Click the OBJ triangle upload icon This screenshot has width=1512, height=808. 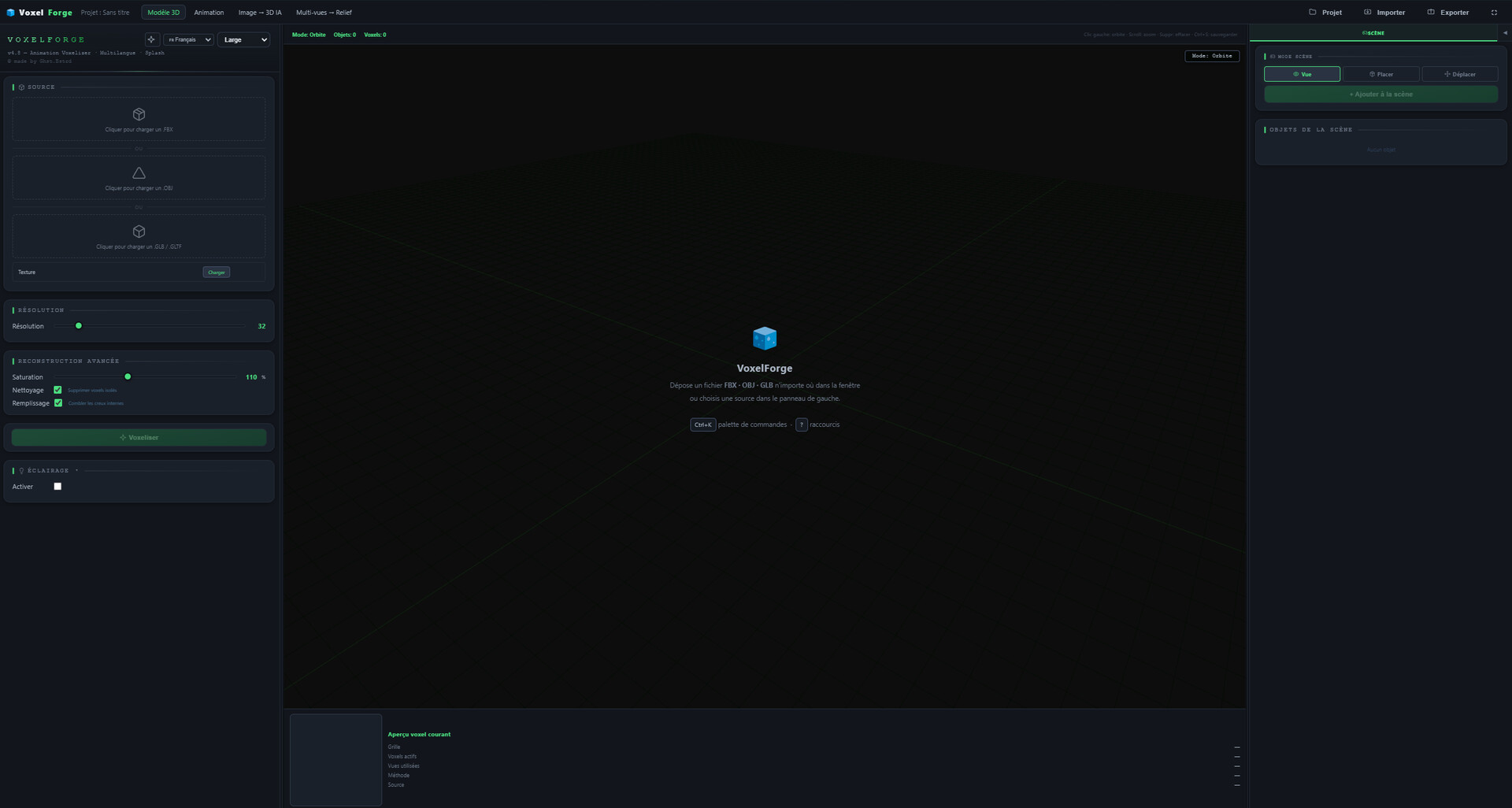tap(139, 173)
